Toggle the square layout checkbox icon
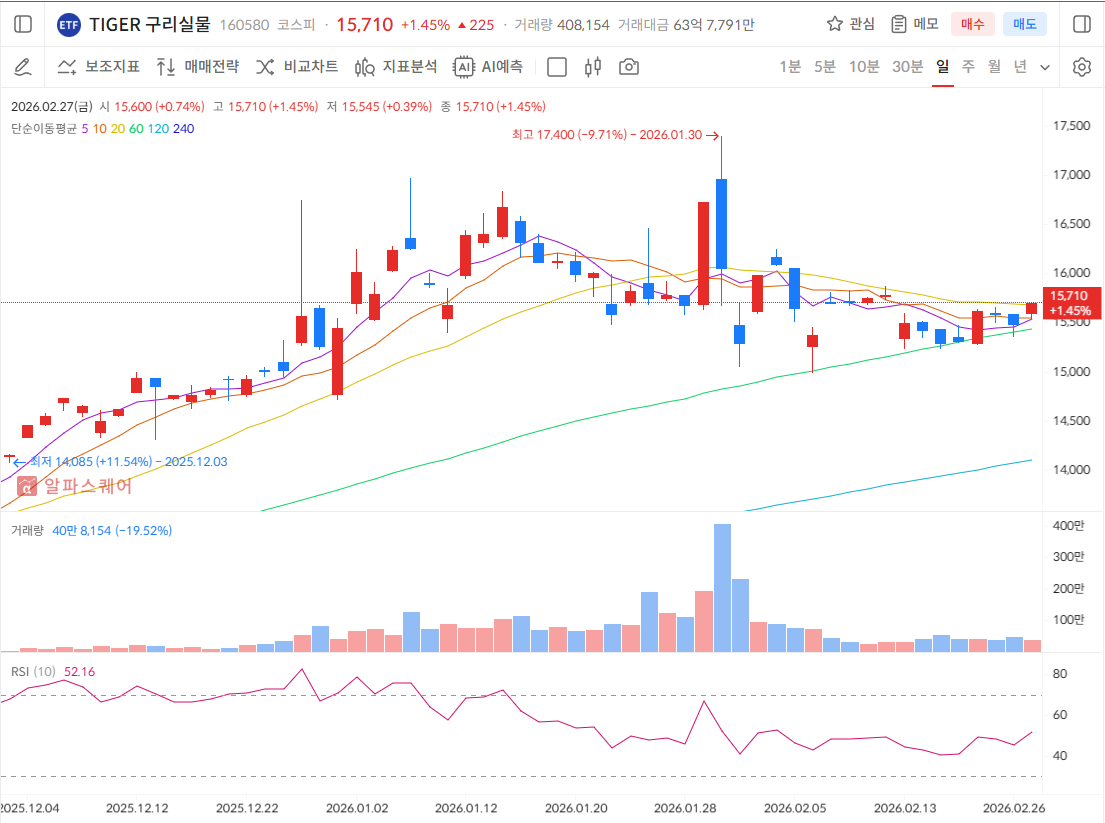Screen dimensions: 1105x823 pos(557,67)
